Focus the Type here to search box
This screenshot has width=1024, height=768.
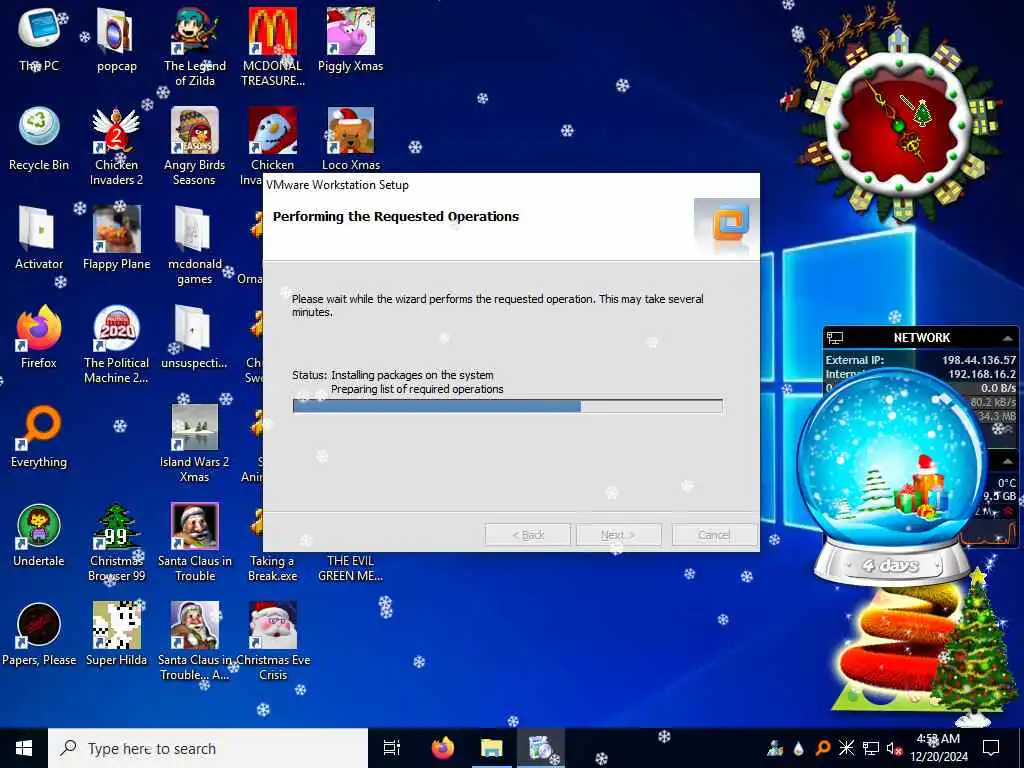click(x=208, y=748)
